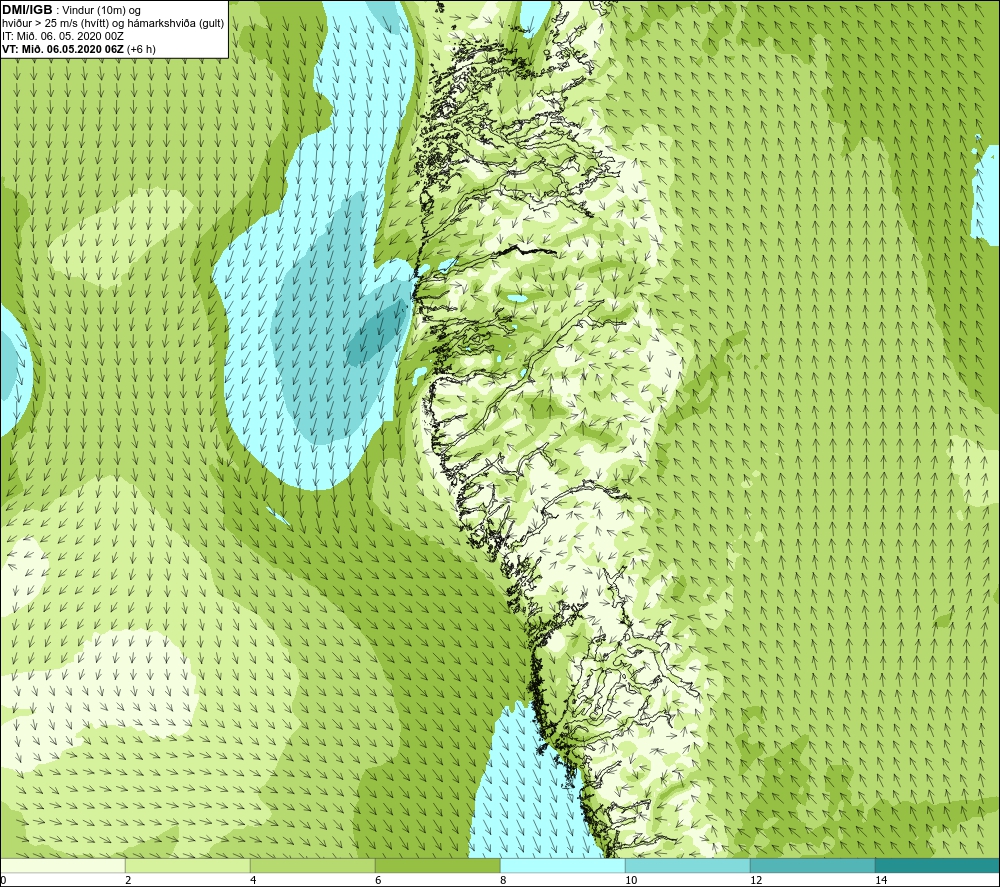The width and height of the screenshot is (1000, 887).
Task: Click the 'VT: Mið. 06.05.2020 06Z' valid time
Action: tap(63, 49)
